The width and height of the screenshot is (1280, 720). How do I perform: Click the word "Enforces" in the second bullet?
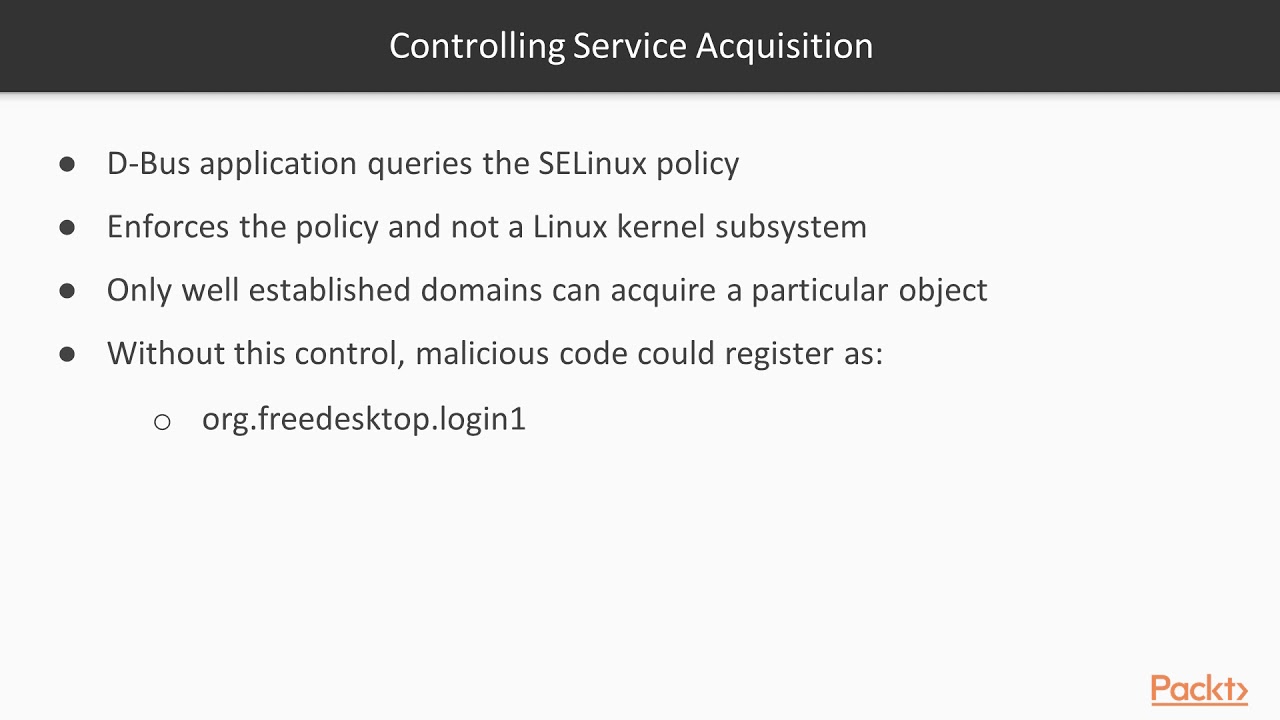[169, 227]
